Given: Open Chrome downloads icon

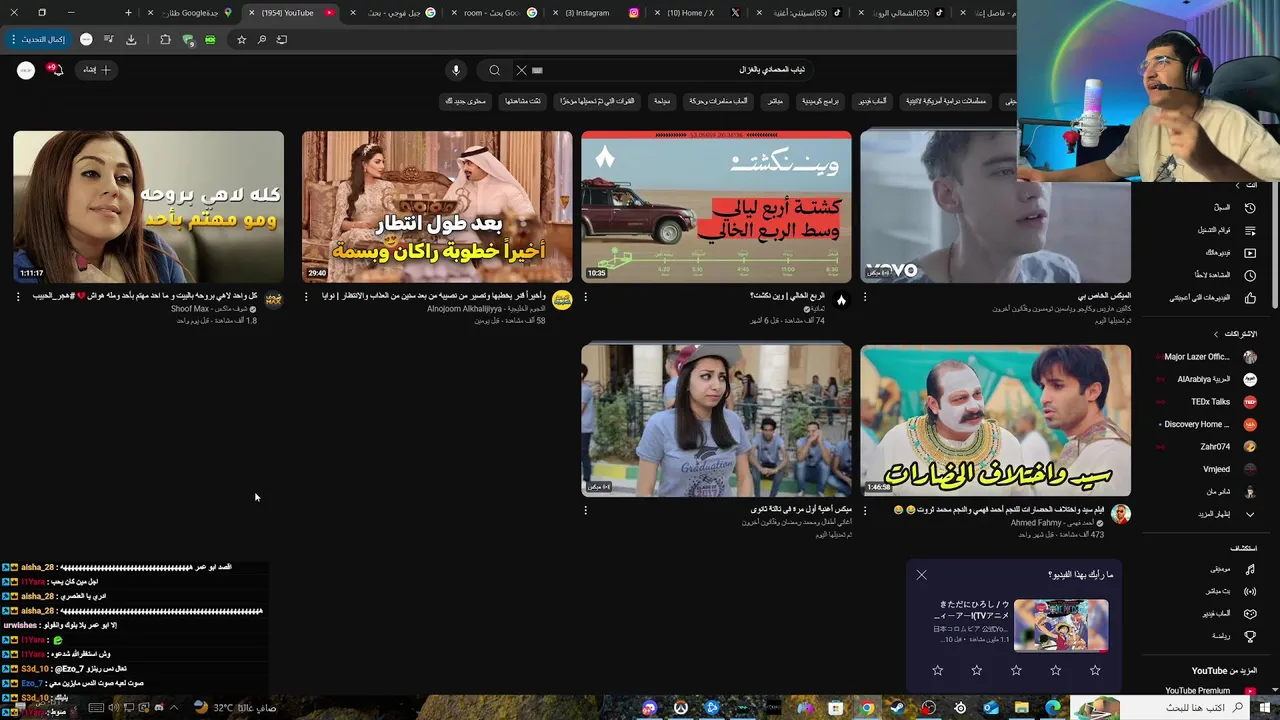Looking at the screenshot, I should tap(131, 40).
